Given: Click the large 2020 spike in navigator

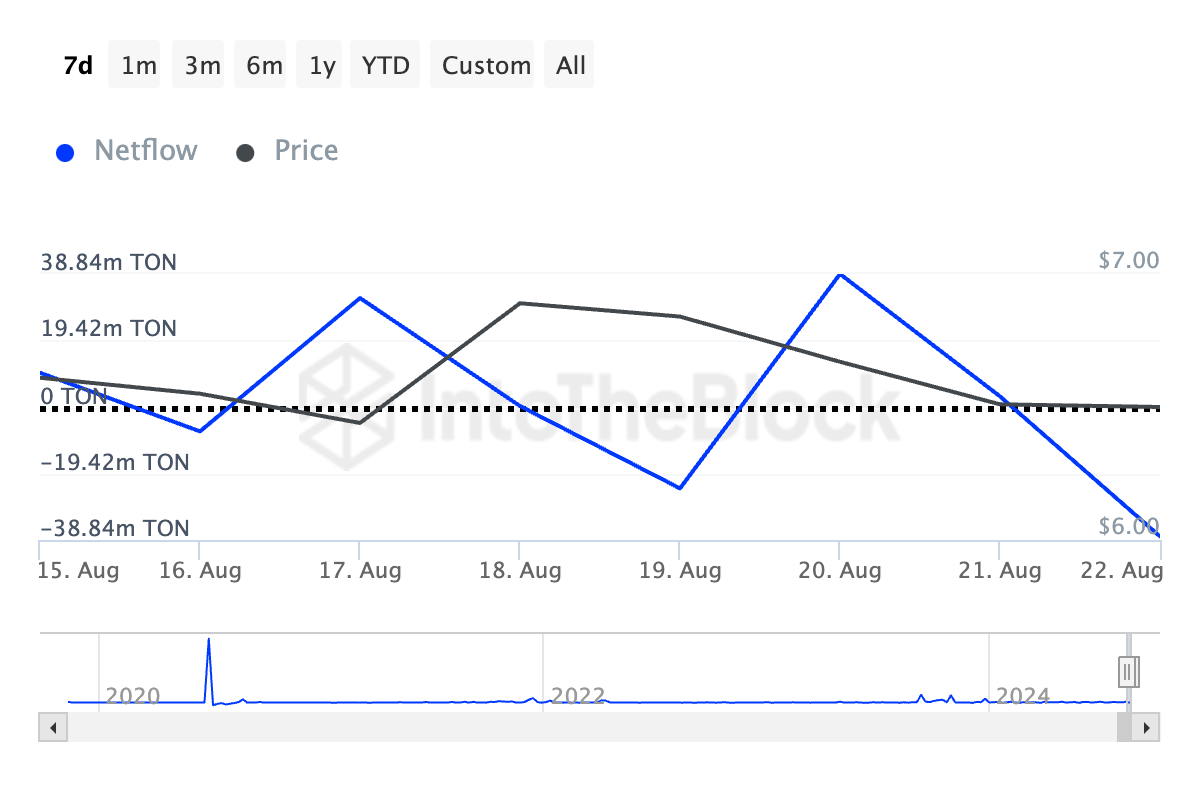Looking at the screenshot, I should 209,642.
